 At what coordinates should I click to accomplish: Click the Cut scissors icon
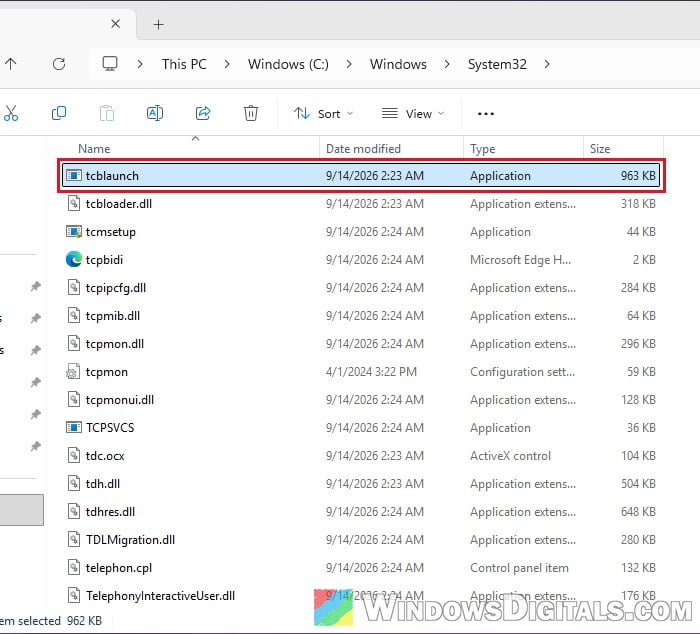point(11,113)
